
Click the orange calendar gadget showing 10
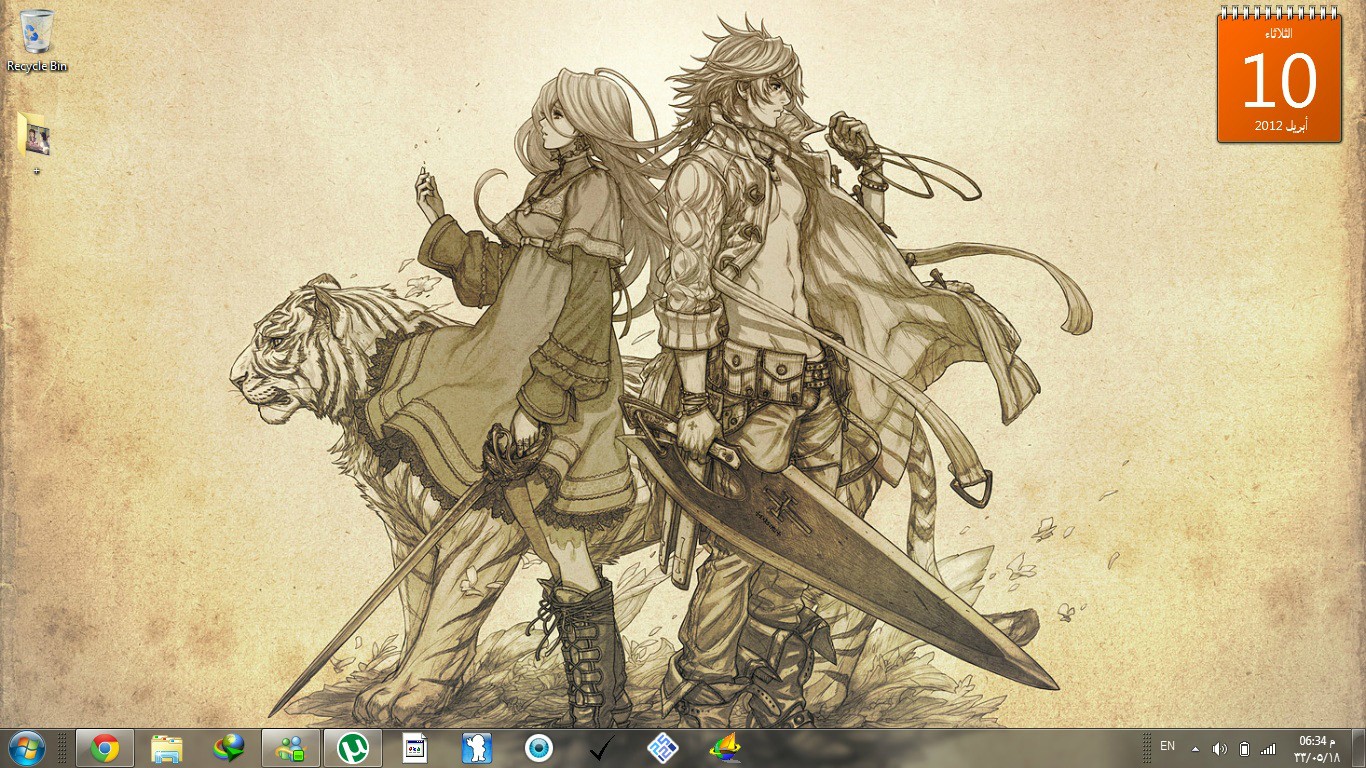pos(1279,77)
